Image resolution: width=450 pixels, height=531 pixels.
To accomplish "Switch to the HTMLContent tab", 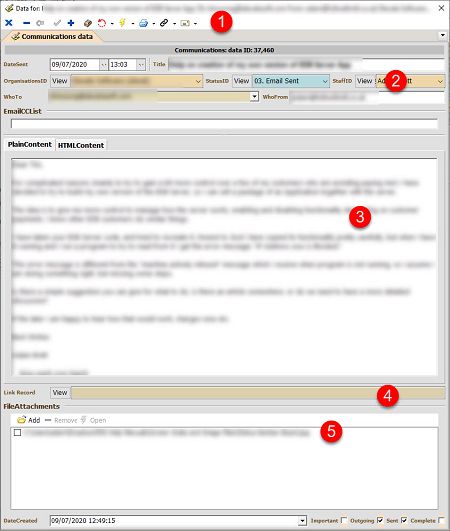I will point(81,145).
